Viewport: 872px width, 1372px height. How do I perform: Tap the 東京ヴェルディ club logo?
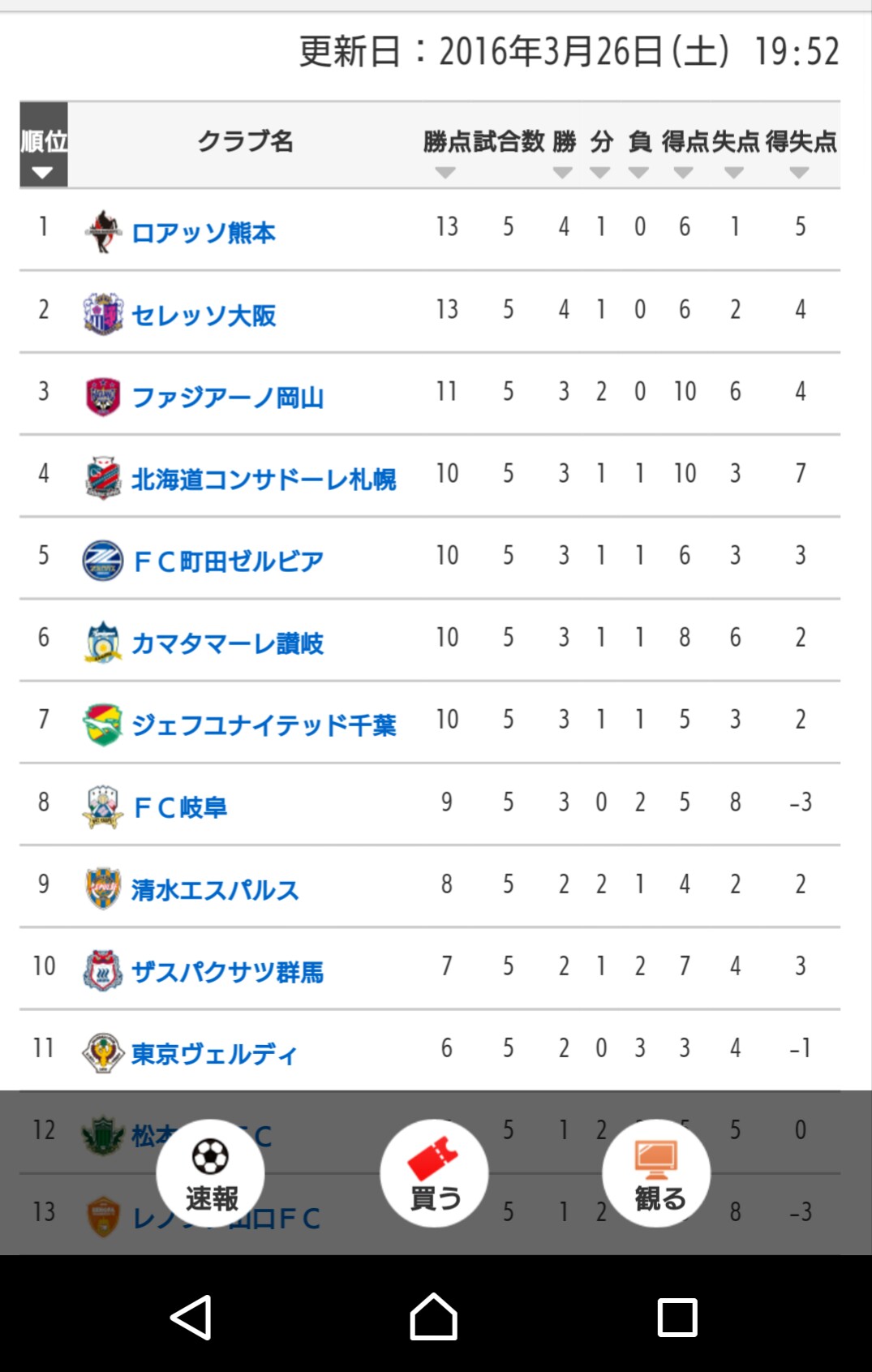[x=103, y=1052]
